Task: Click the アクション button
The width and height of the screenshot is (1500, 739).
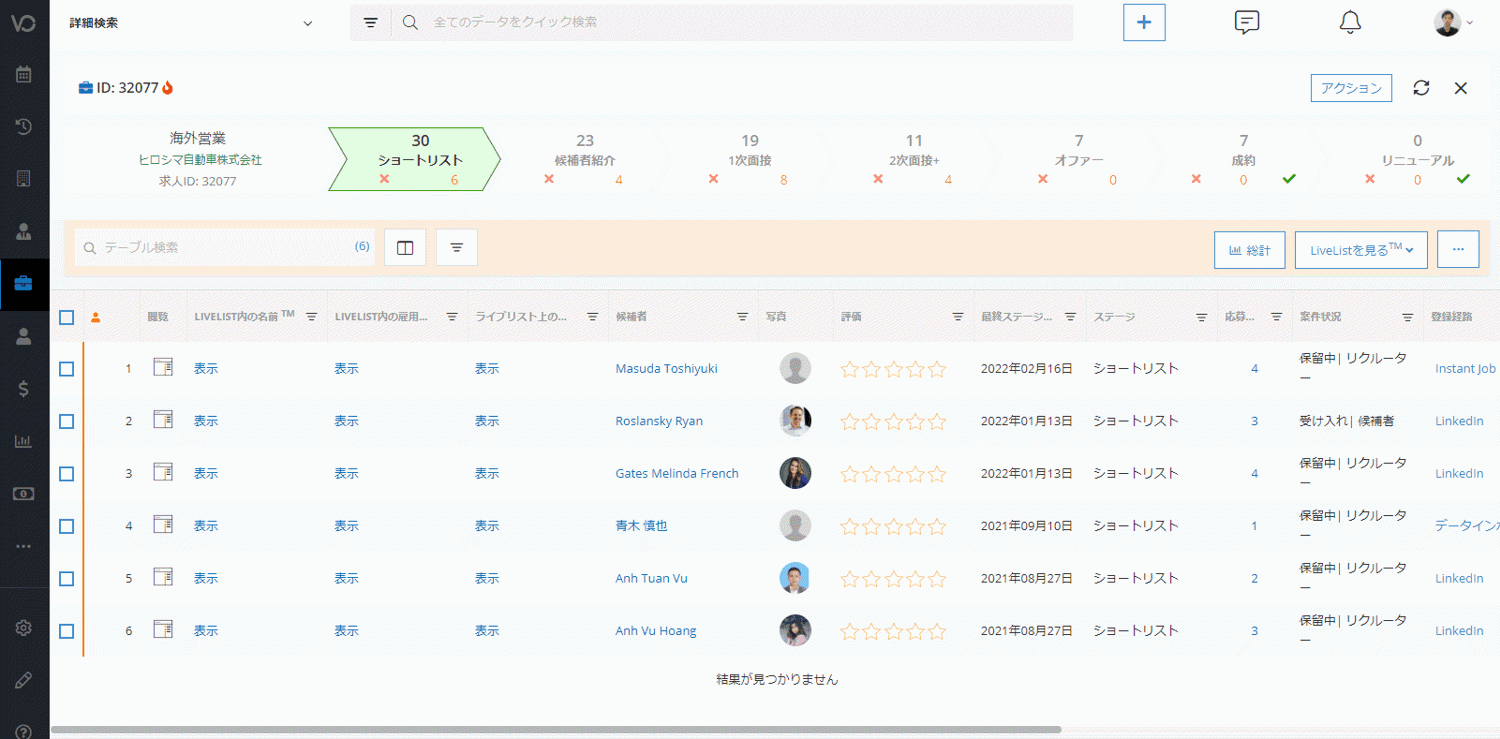Action: coord(1350,88)
